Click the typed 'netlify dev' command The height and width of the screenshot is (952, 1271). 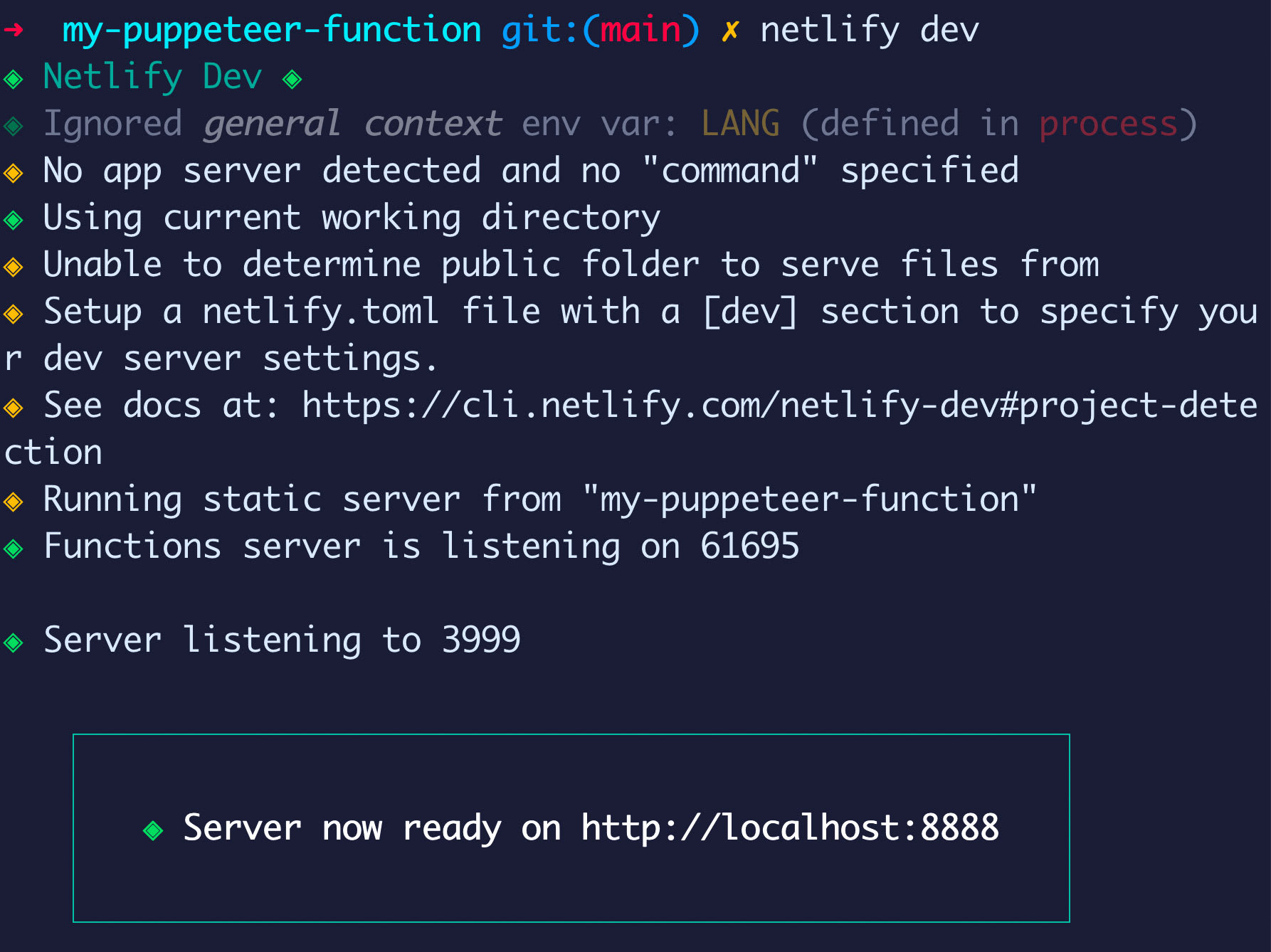point(870,30)
